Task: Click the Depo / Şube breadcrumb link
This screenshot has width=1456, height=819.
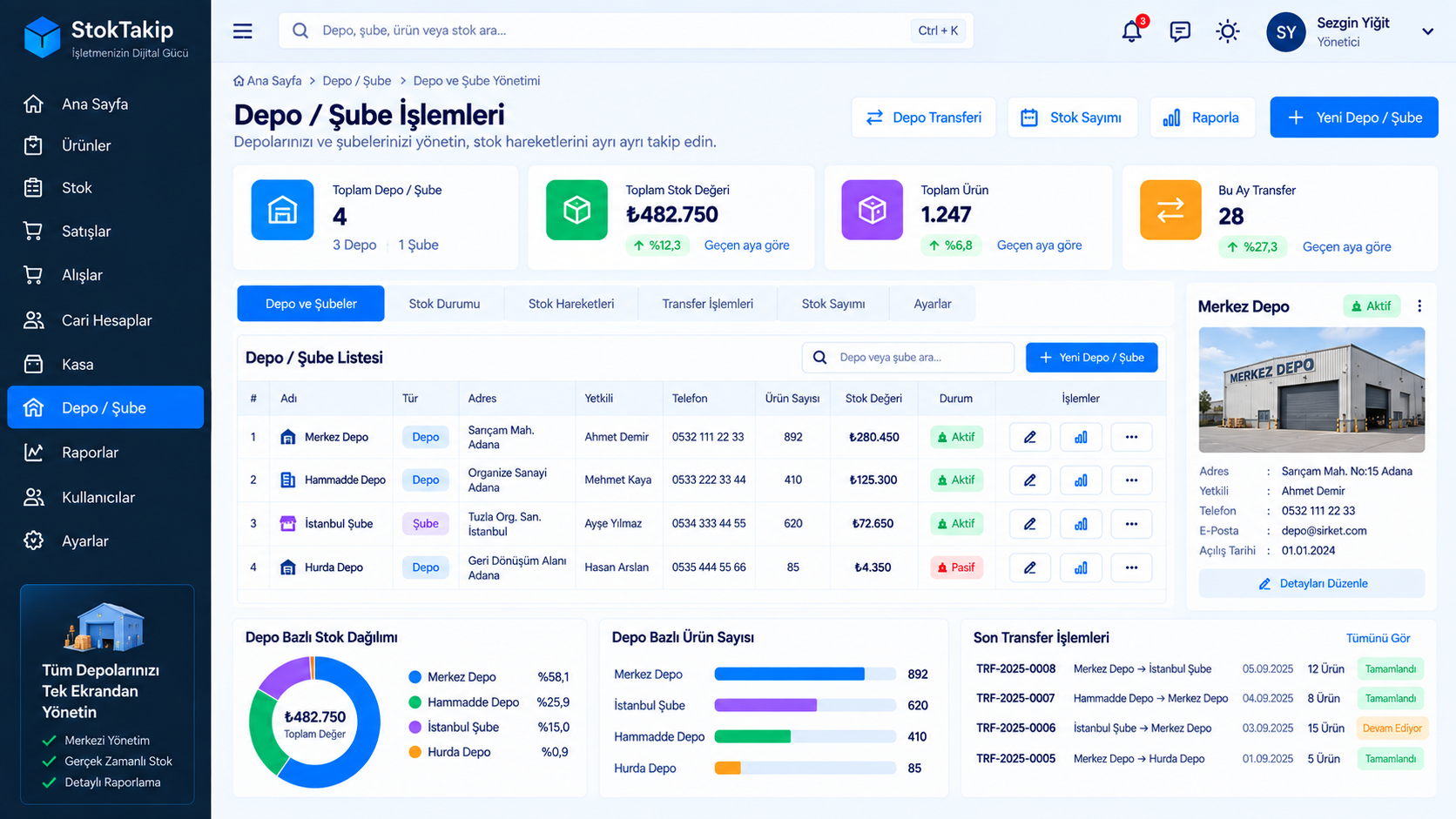Action: tap(356, 81)
